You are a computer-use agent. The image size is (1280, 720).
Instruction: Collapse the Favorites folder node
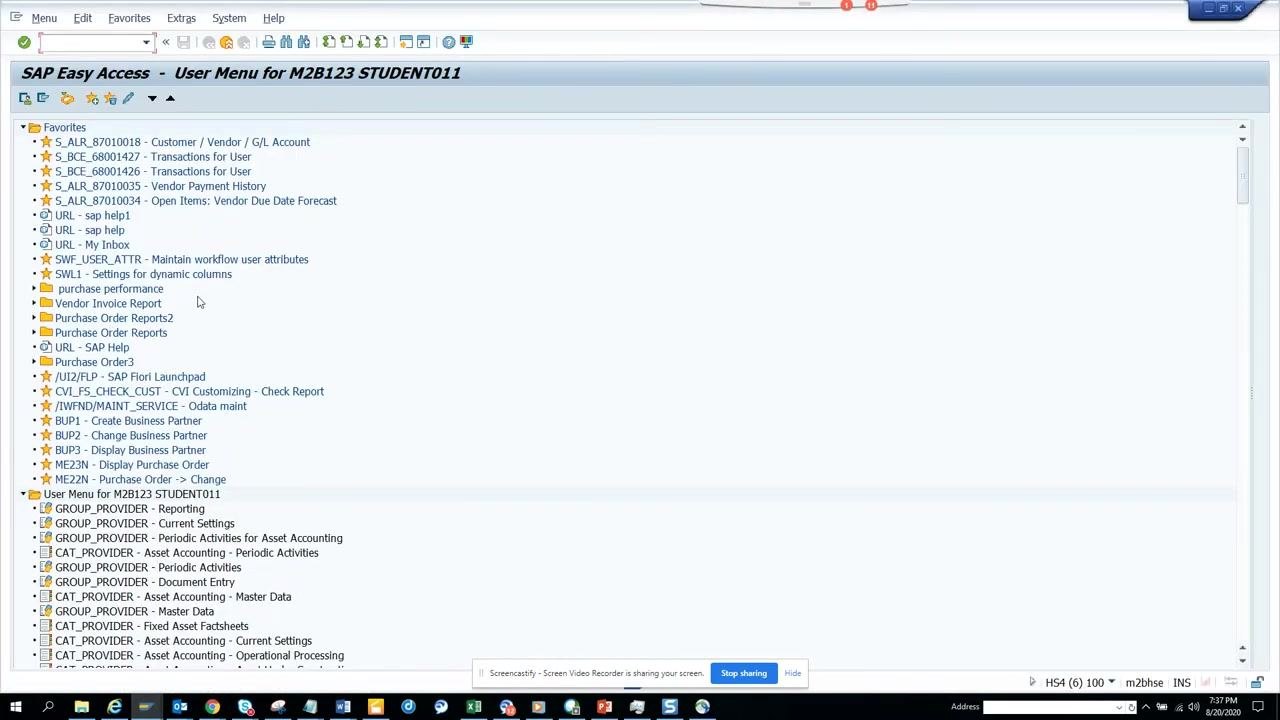pyautogui.click(x=23, y=127)
